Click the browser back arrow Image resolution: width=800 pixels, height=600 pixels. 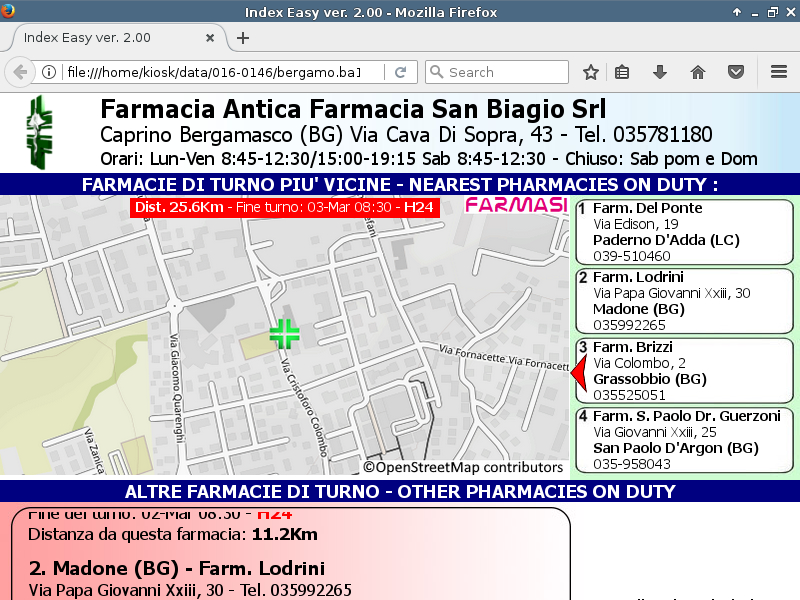click(x=19, y=72)
